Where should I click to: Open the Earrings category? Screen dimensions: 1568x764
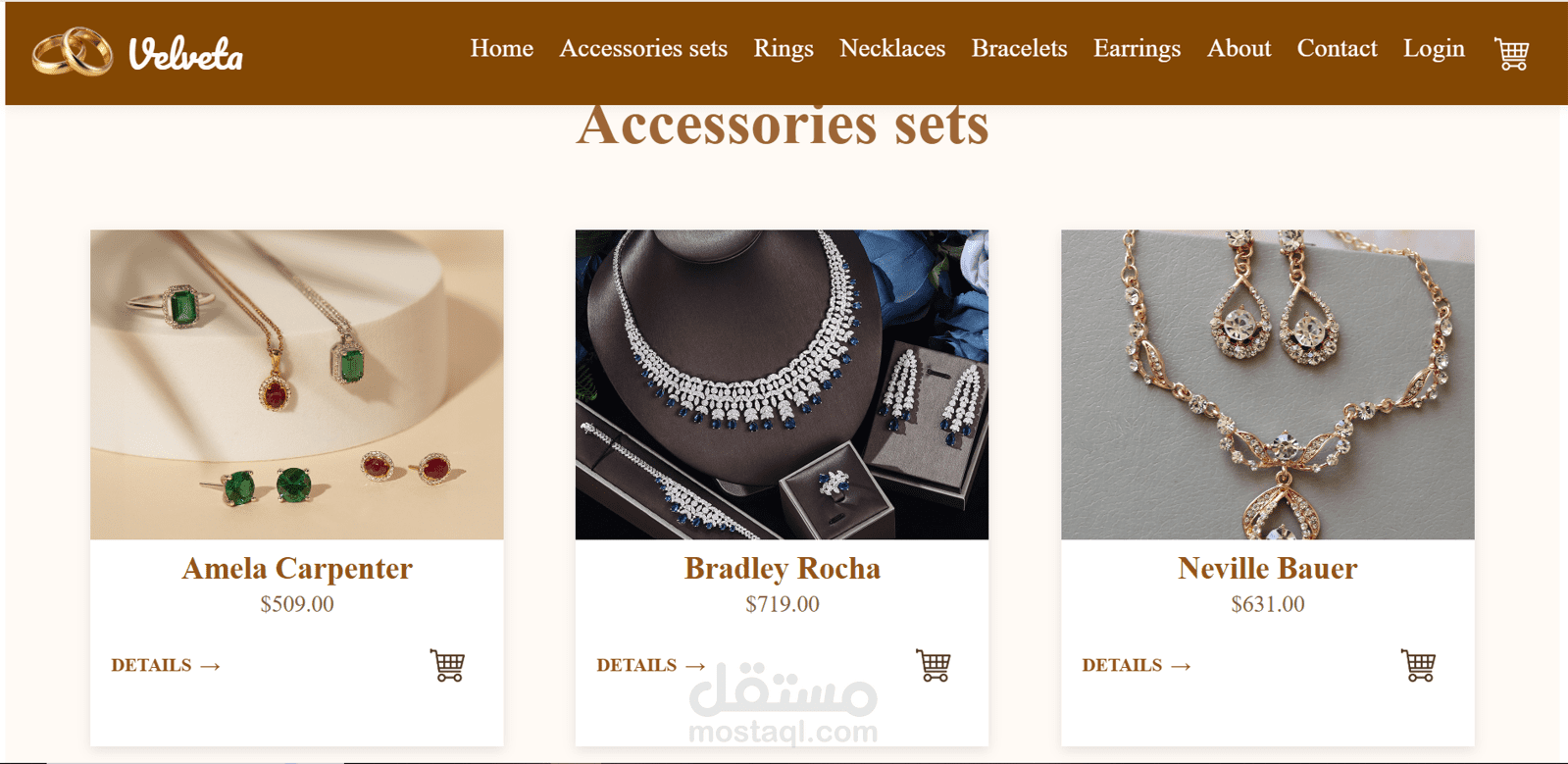tap(1137, 49)
